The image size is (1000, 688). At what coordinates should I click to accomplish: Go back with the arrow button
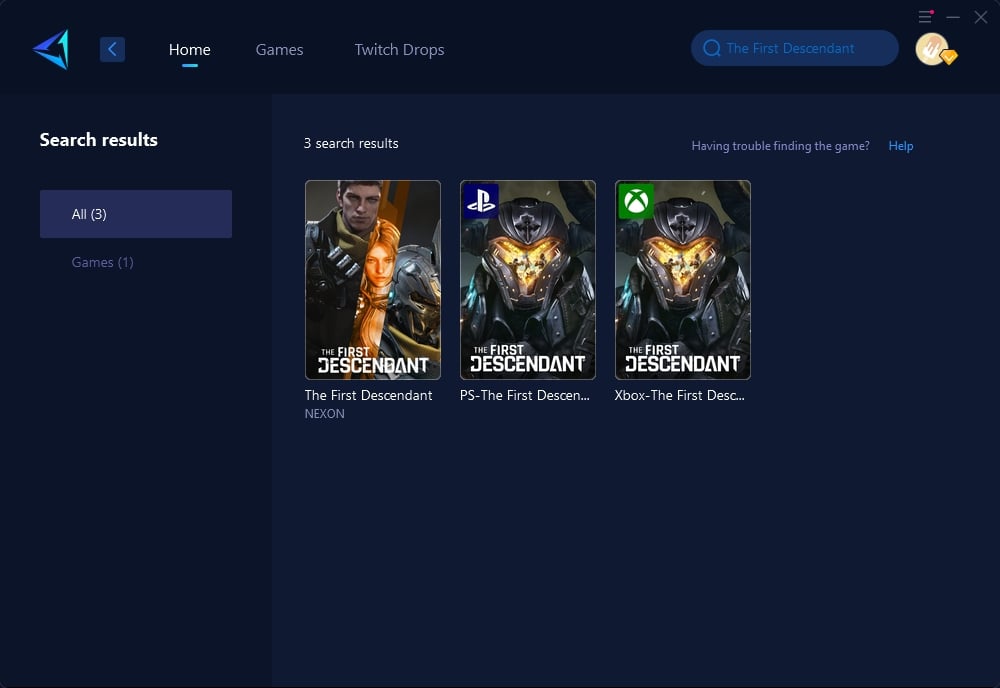[112, 49]
